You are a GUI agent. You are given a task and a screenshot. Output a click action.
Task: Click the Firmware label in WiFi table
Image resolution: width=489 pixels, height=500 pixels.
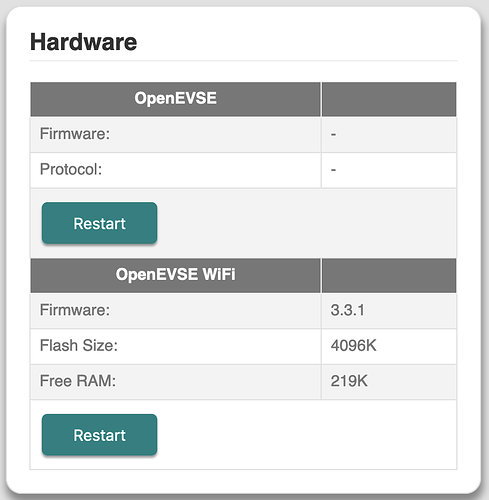click(75, 310)
